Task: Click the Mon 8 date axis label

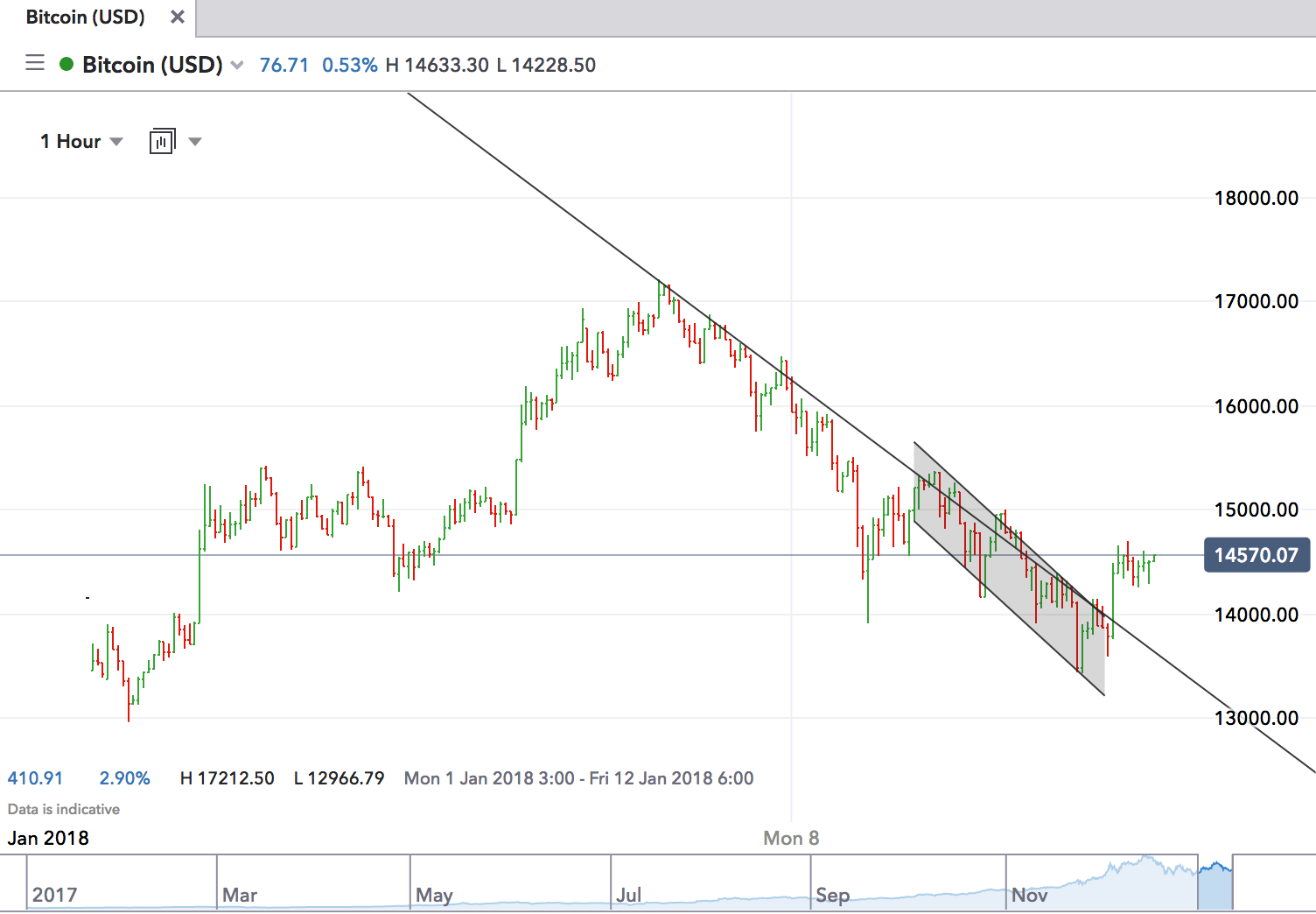Action: click(x=791, y=838)
